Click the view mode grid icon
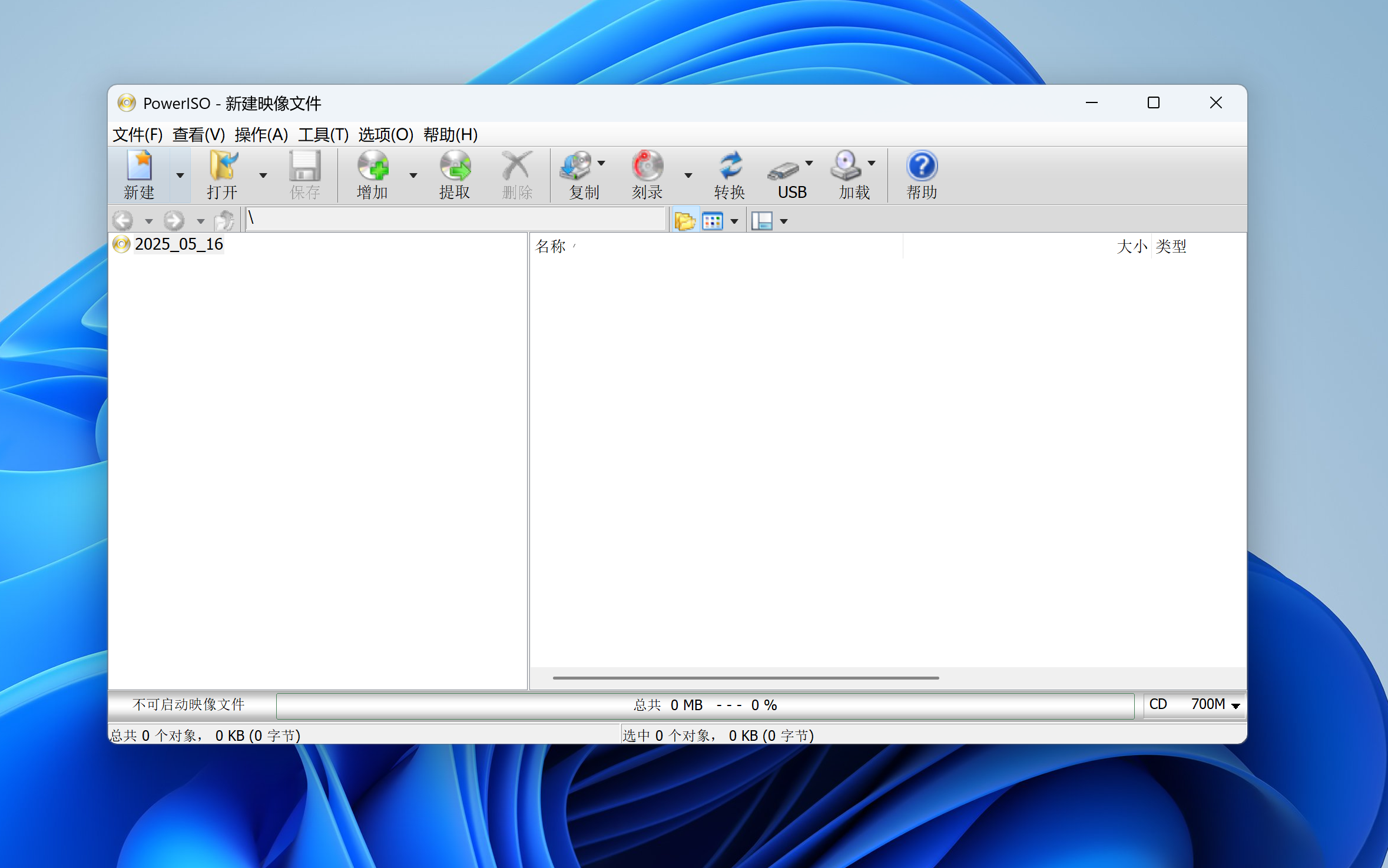This screenshot has height=868, width=1388. coord(713,221)
